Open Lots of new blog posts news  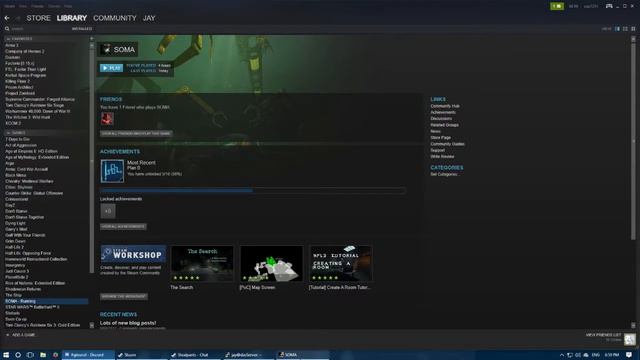click(x=128, y=323)
